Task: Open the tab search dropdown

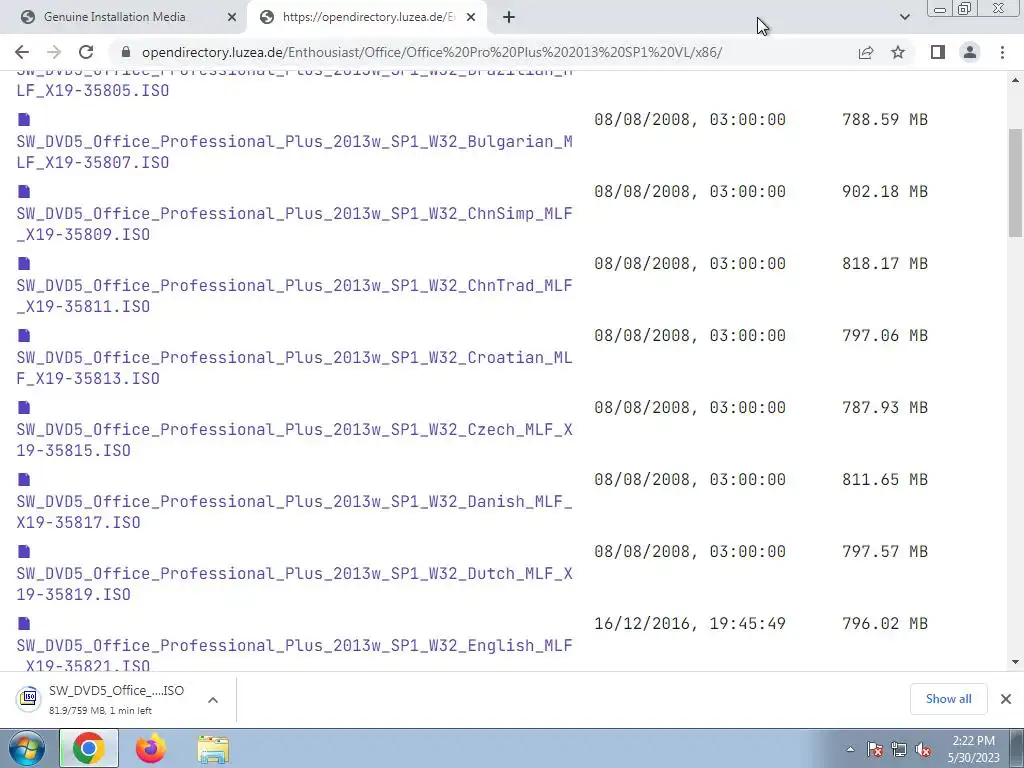Action: 904,17
